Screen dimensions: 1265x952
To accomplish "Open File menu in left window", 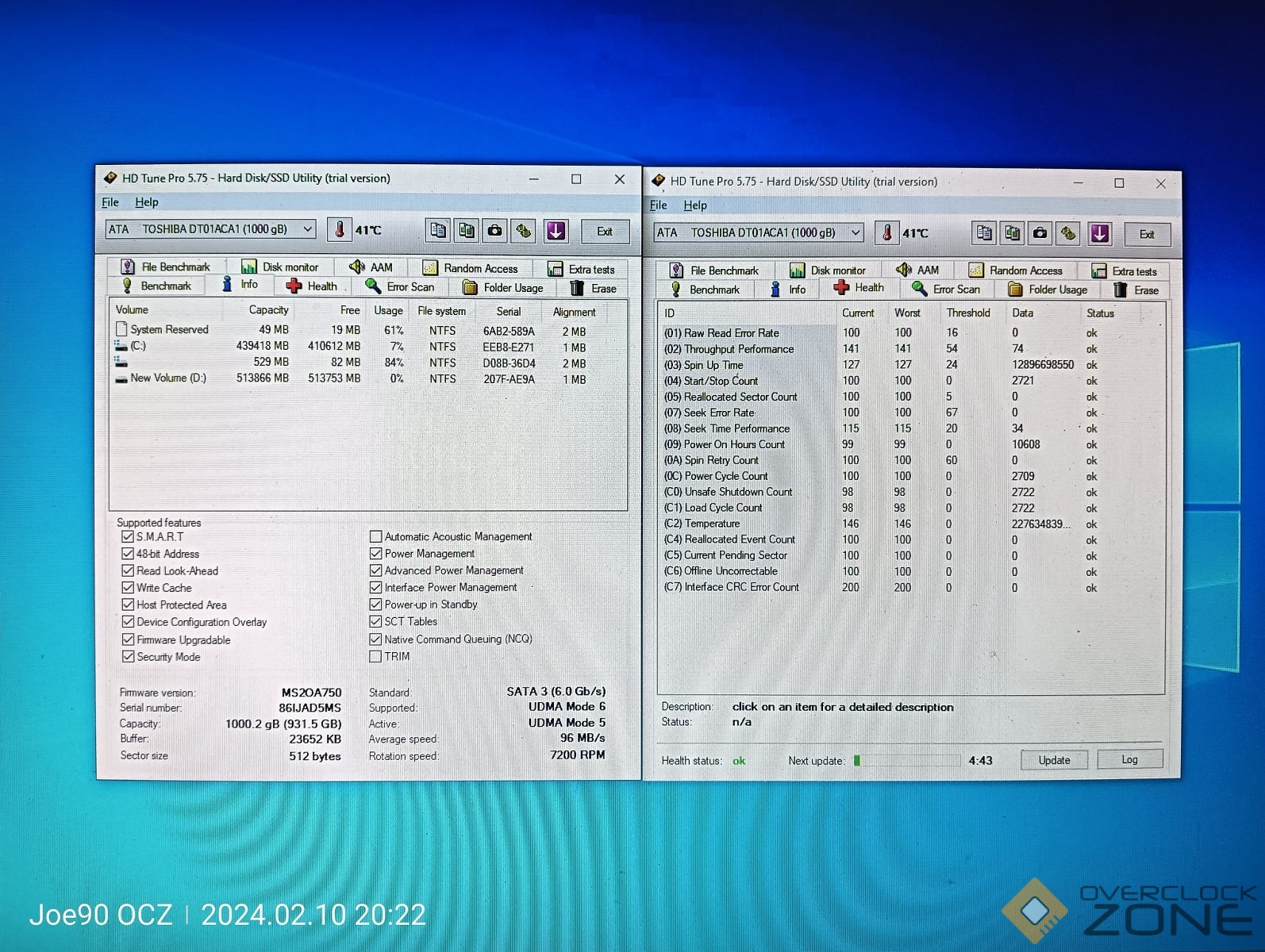I will click(x=110, y=202).
